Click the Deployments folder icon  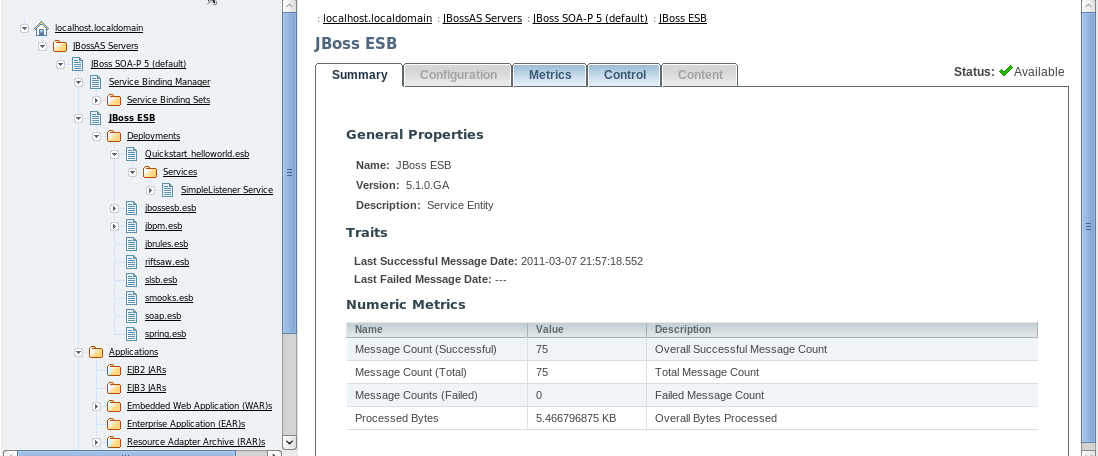tap(114, 136)
